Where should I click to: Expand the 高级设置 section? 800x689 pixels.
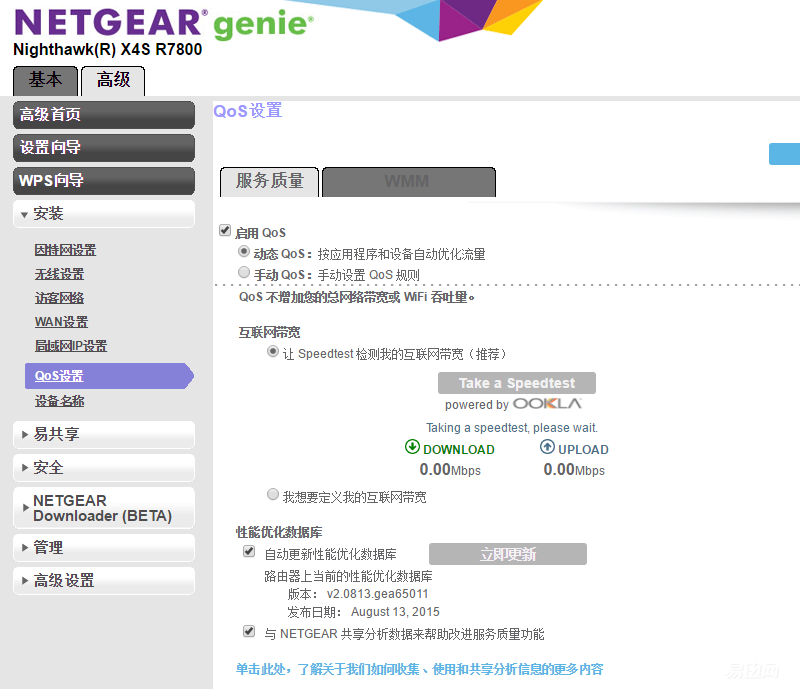point(104,581)
